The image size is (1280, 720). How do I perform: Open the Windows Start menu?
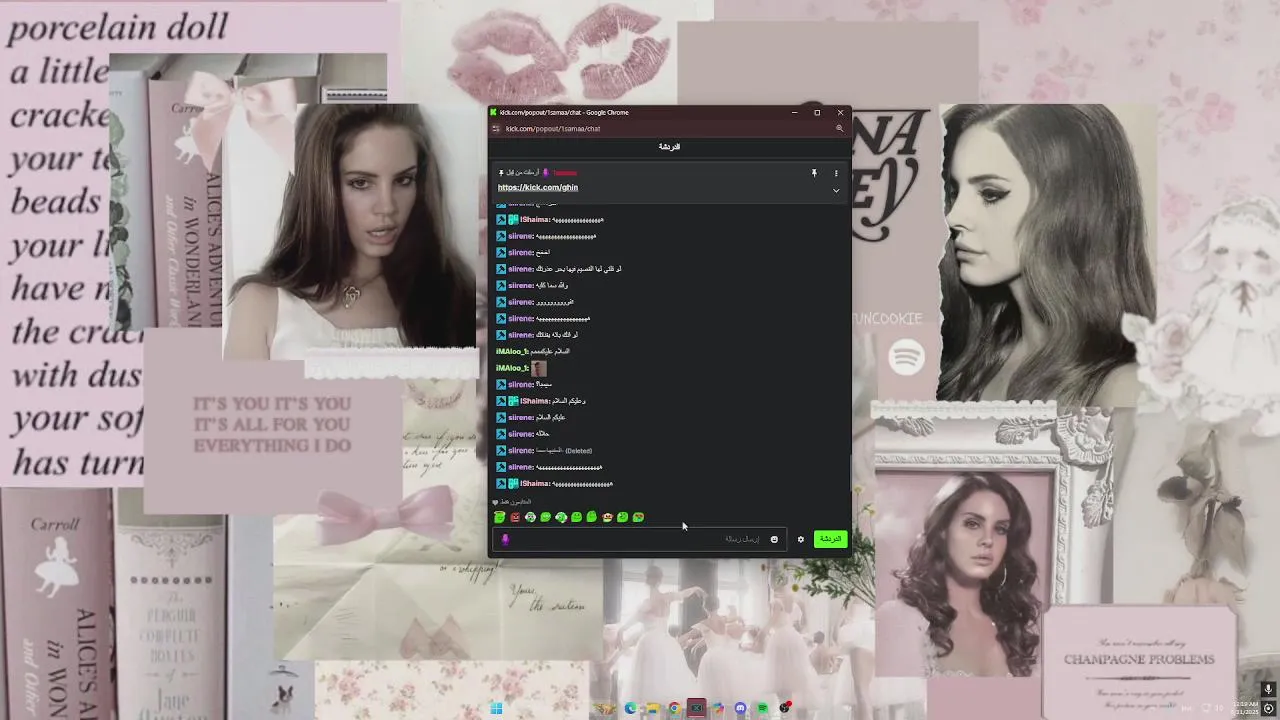click(x=496, y=708)
